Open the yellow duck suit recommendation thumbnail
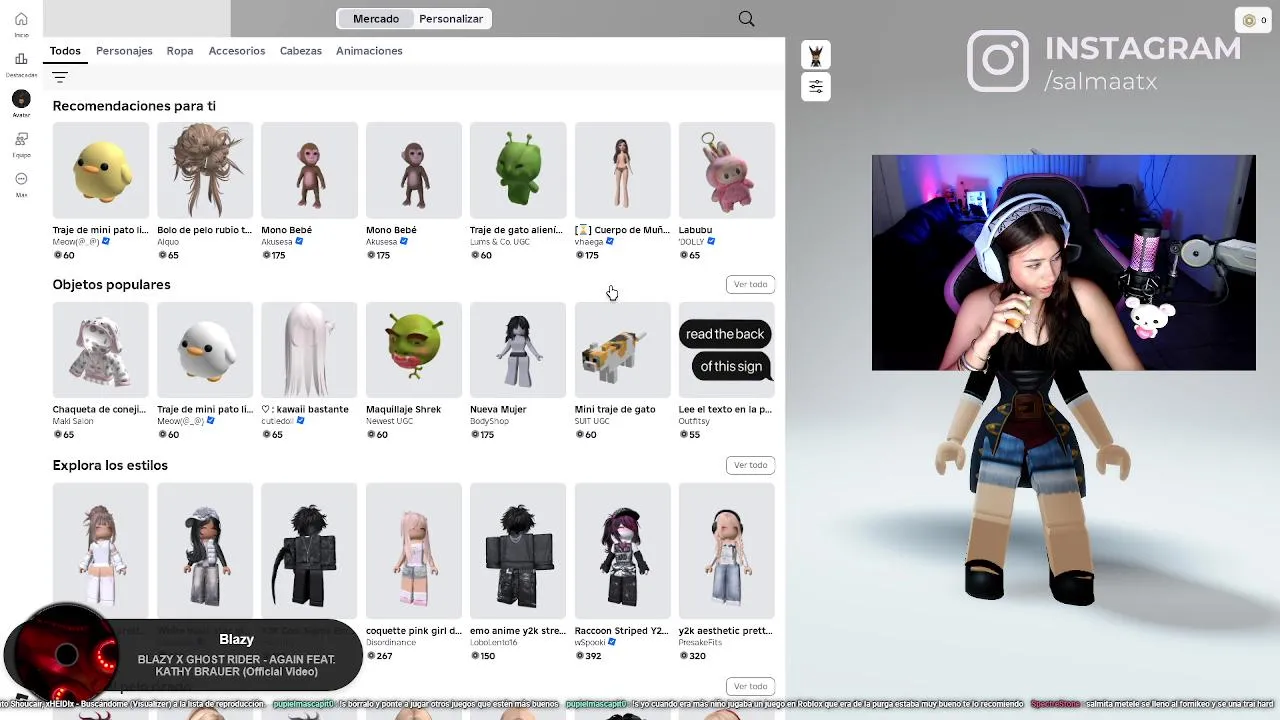1280x720 pixels. pos(101,170)
